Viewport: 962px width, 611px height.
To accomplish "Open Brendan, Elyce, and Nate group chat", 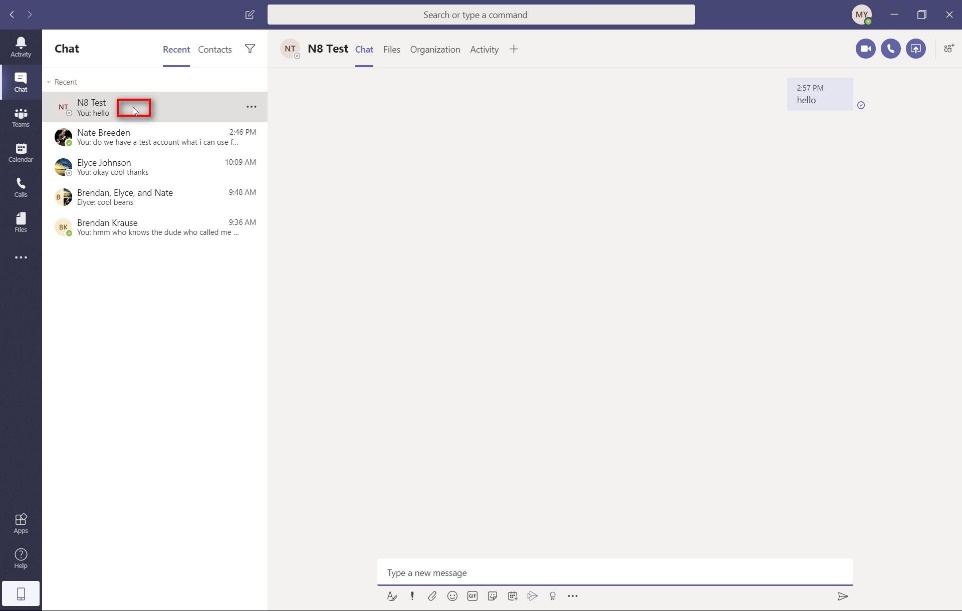I will tap(155, 197).
